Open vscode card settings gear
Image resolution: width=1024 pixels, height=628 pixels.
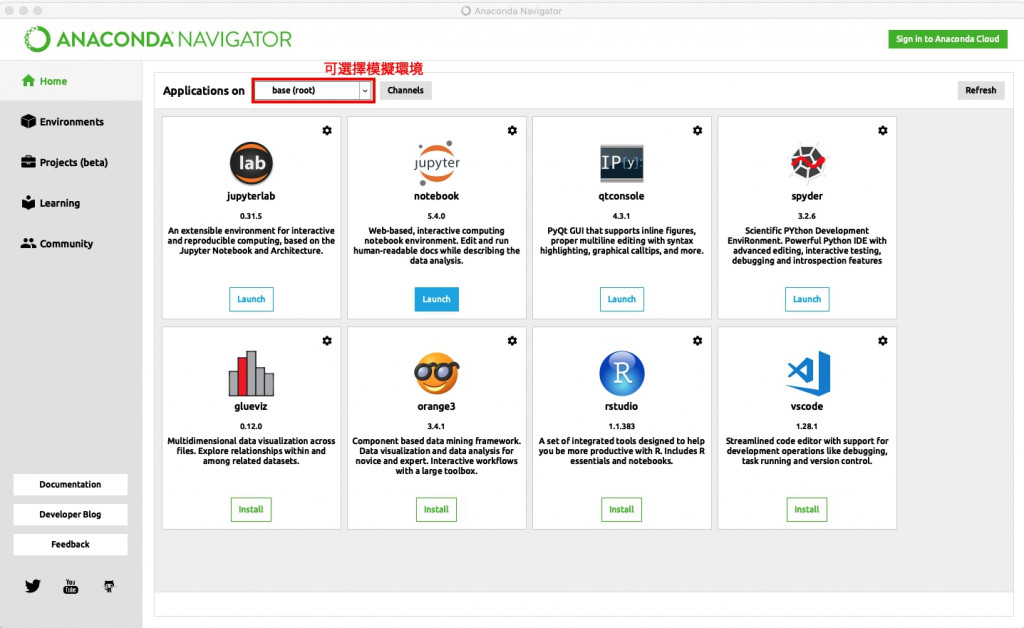(883, 341)
